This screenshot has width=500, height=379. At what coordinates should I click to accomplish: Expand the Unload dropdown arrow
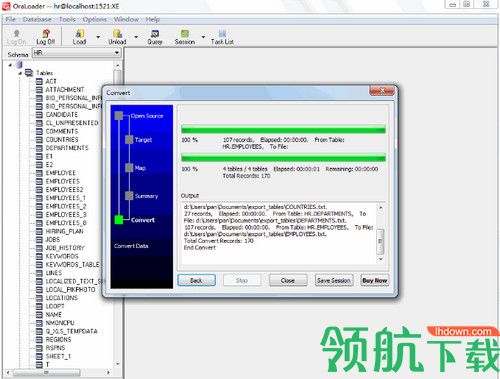[x=136, y=37]
